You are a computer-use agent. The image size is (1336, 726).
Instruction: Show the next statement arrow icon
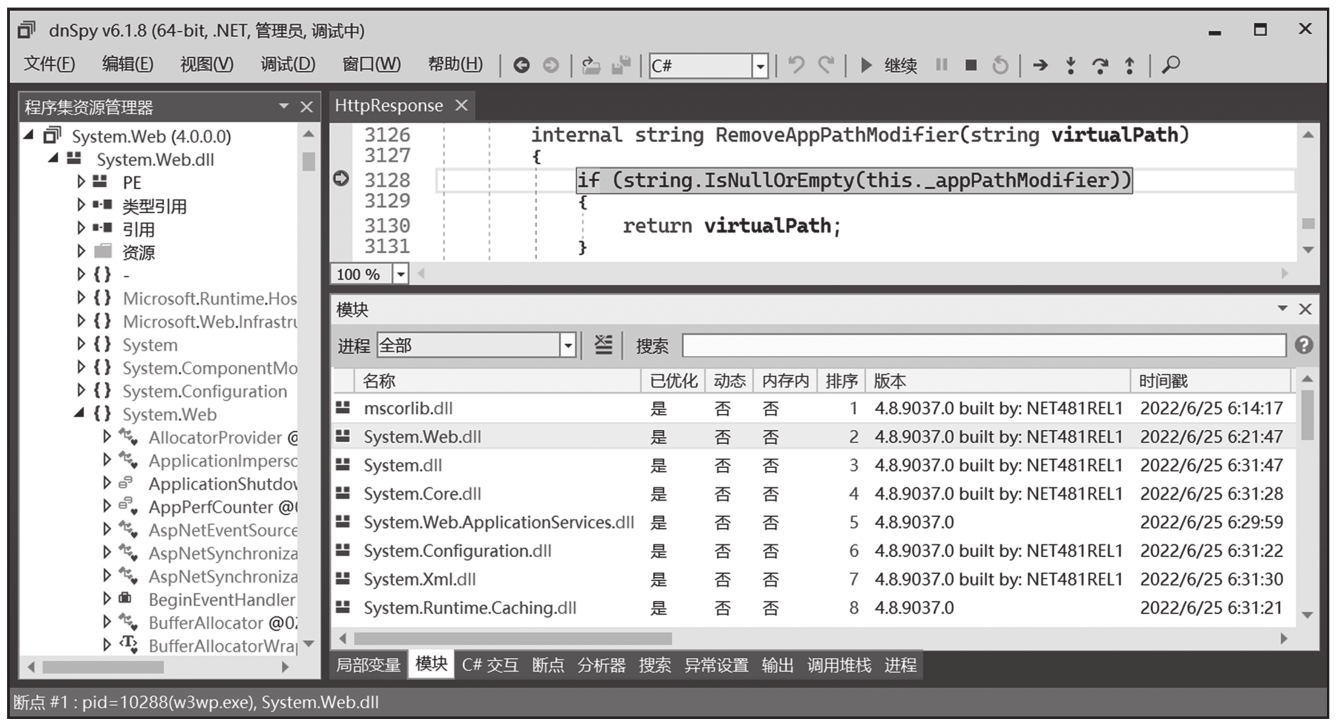coord(1040,65)
